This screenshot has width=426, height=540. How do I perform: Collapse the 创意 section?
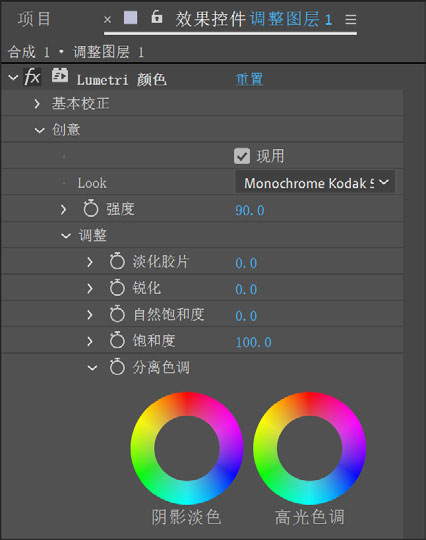[x=40, y=130]
